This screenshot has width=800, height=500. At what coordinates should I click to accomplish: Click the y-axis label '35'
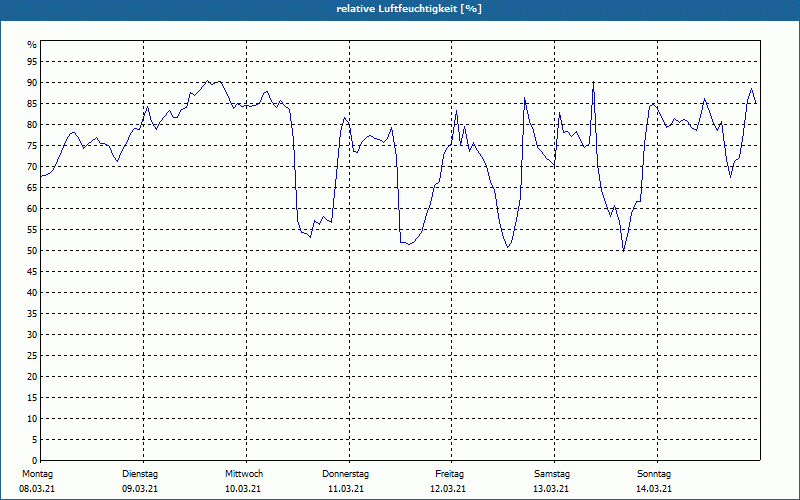32,314
